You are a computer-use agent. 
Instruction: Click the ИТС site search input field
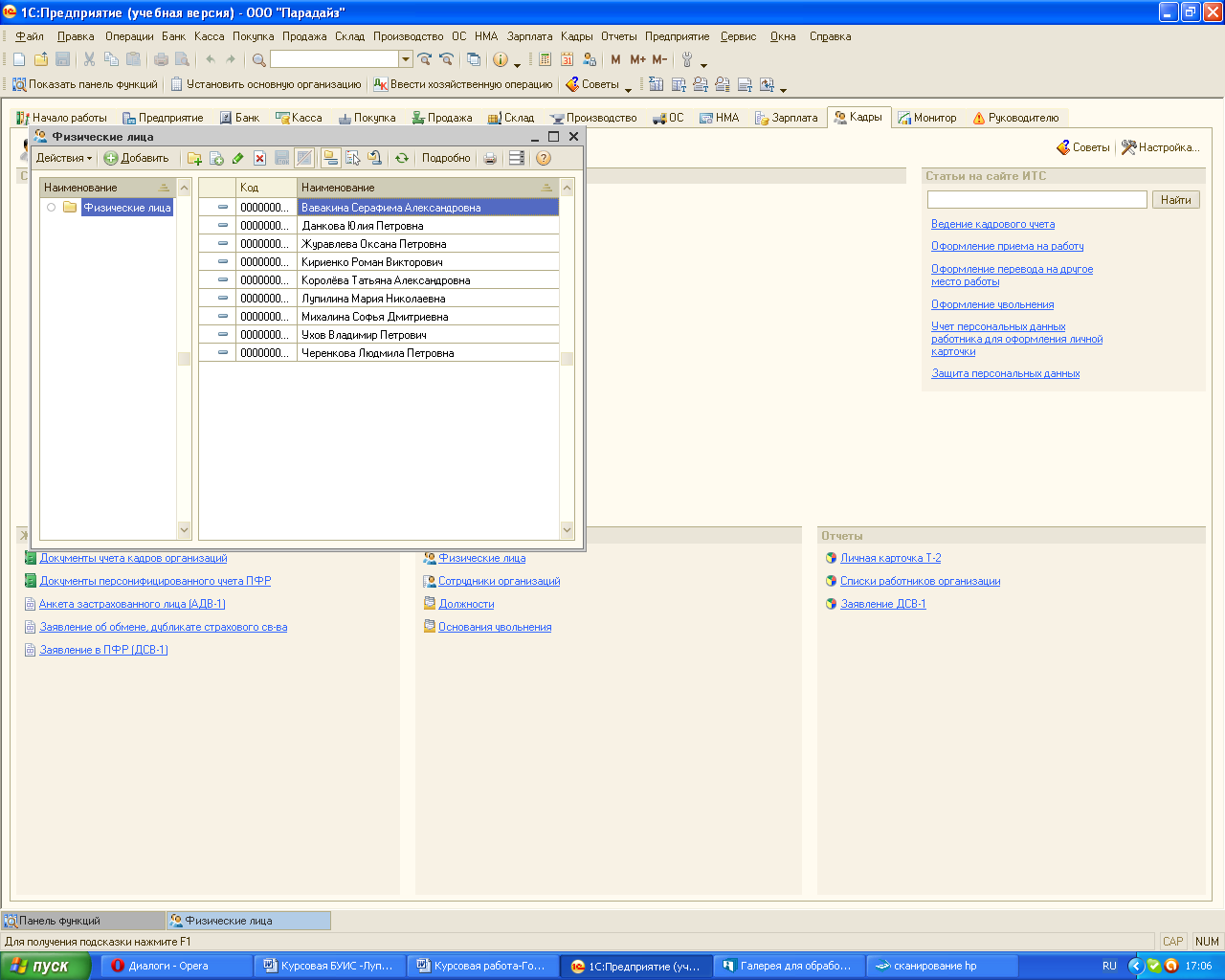tap(1036, 199)
